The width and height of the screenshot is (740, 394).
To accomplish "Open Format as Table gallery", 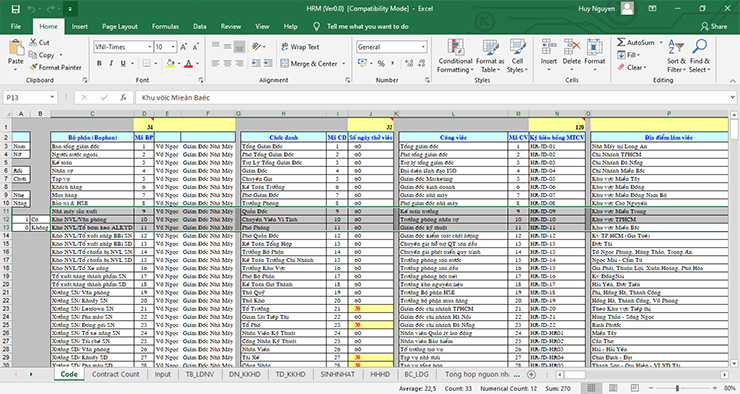I will (490, 56).
